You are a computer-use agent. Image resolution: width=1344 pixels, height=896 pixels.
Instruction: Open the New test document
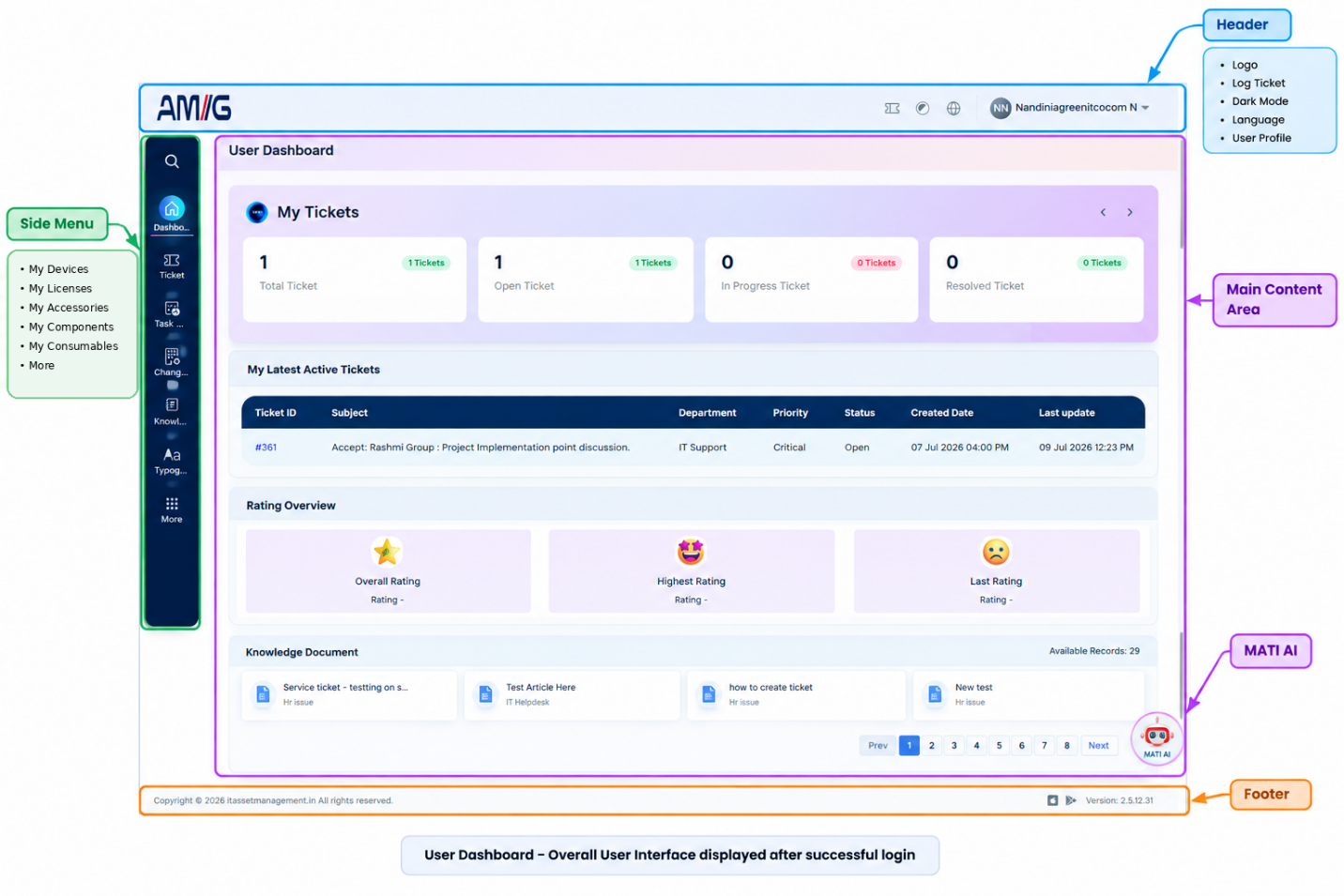pos(1029,695)
